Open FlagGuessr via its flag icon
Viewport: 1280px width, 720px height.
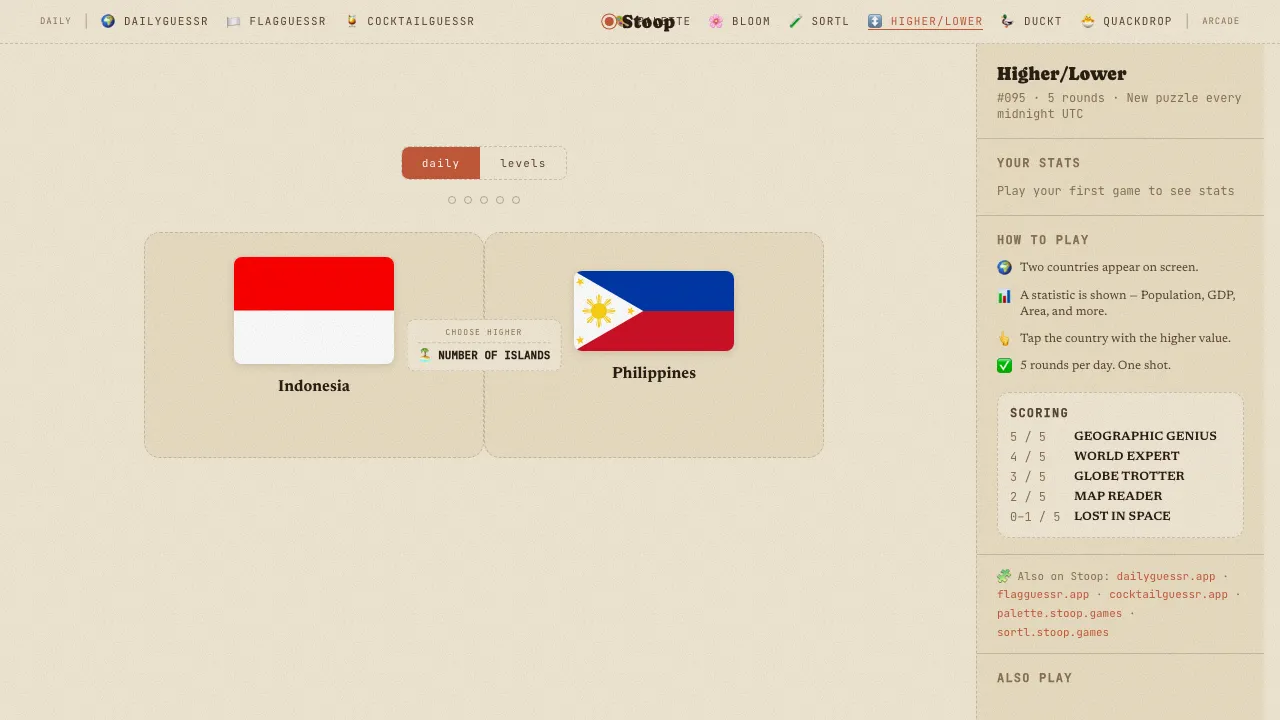[234, 21]
